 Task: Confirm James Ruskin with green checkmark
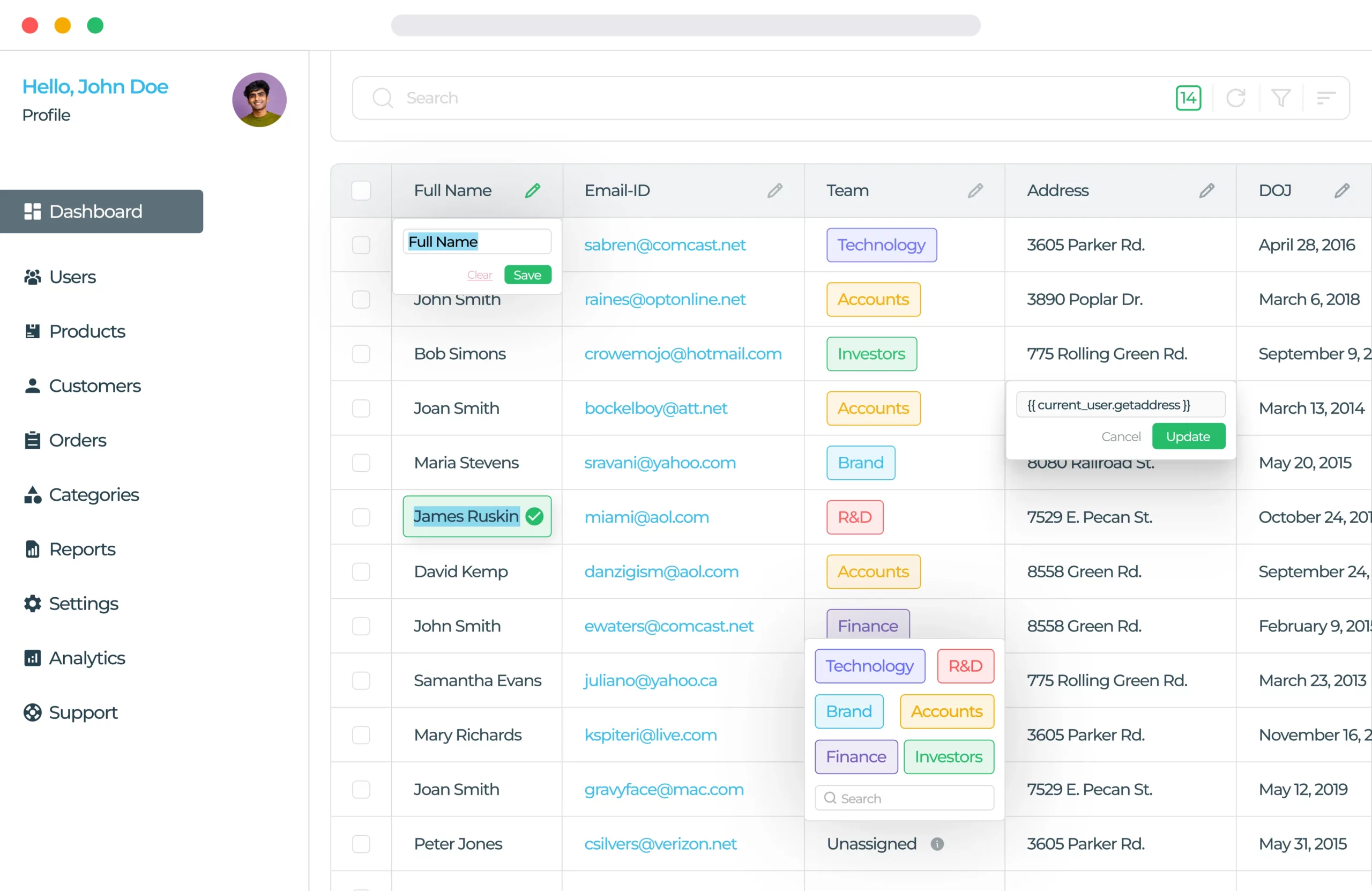point(534,516)
